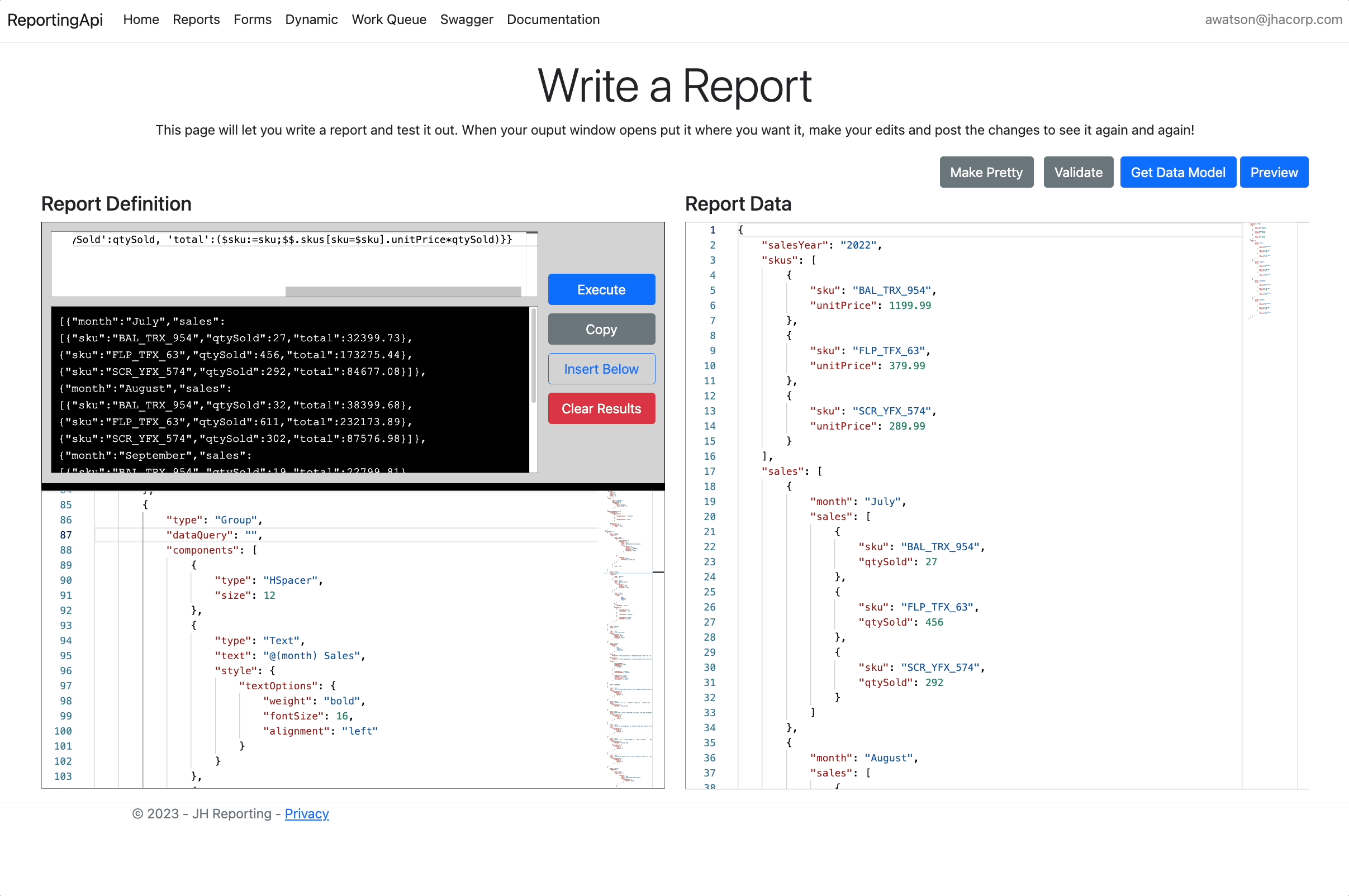Open the Documentation page
The width and height of the screenshot is (1349, 896).
coord(553,20)
